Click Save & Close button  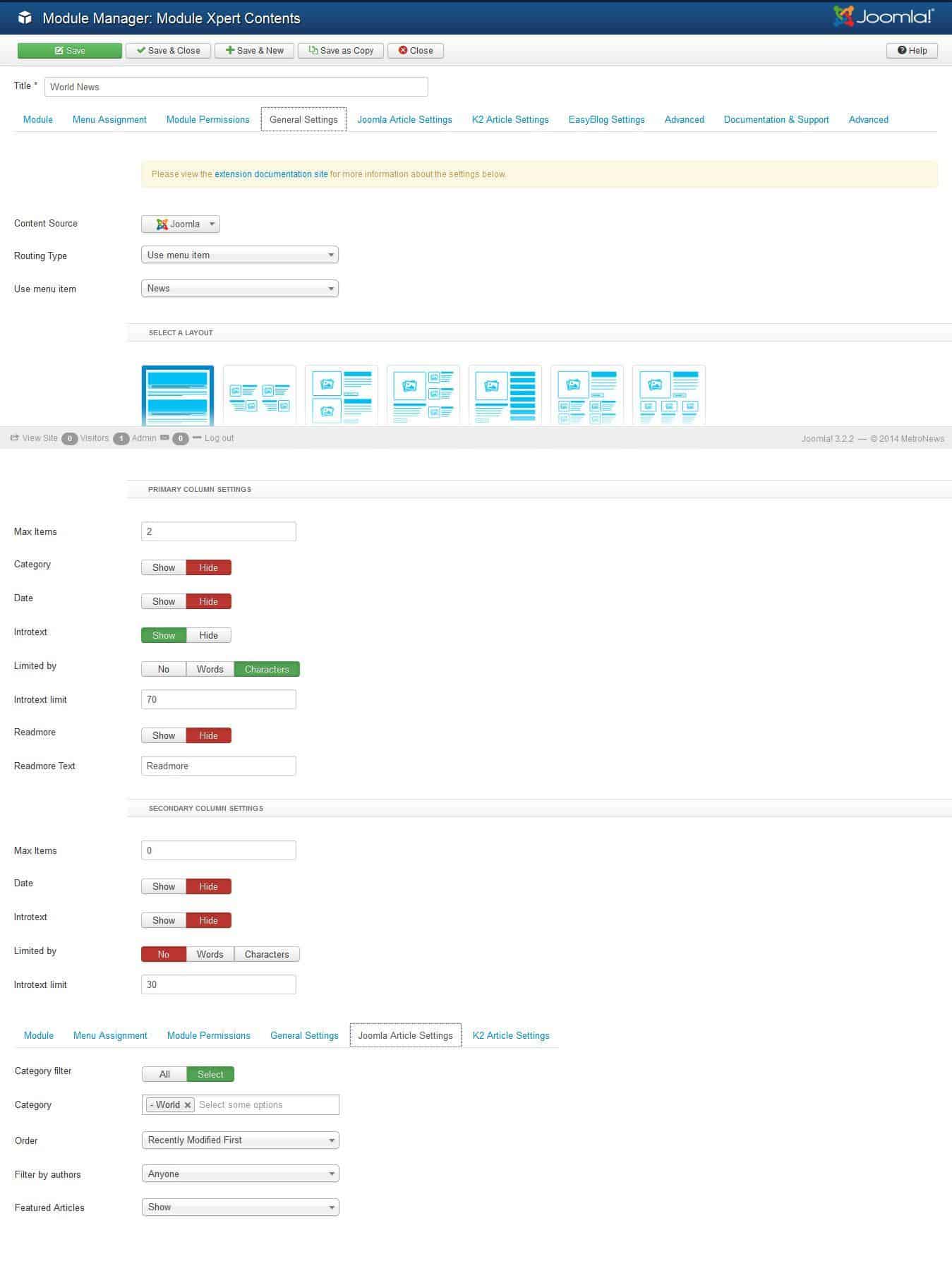(x=168, y=51)
